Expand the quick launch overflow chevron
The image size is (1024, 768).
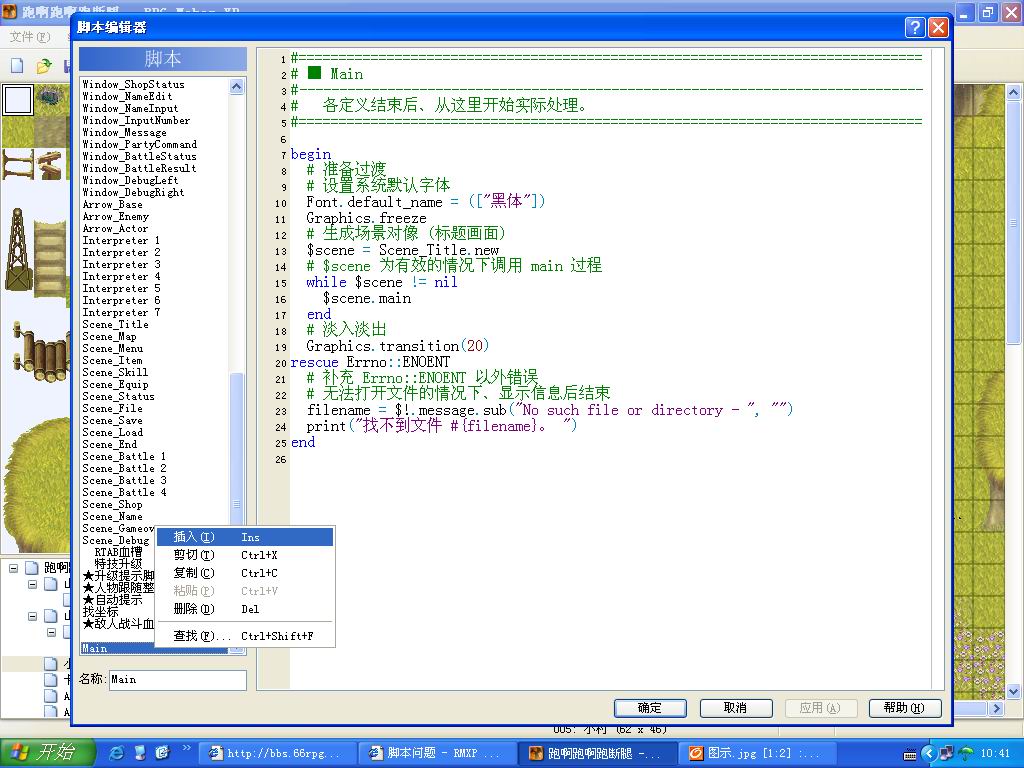187,748
